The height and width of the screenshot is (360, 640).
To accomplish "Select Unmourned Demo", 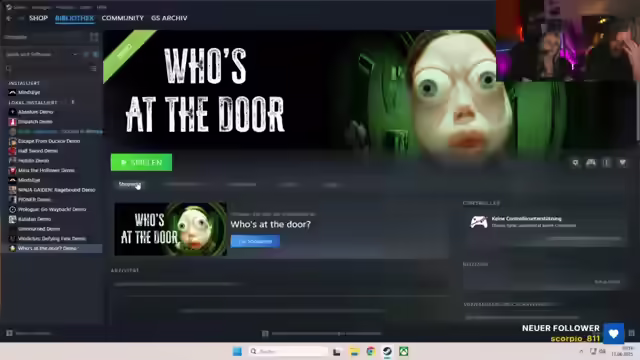I will point(39,229).
